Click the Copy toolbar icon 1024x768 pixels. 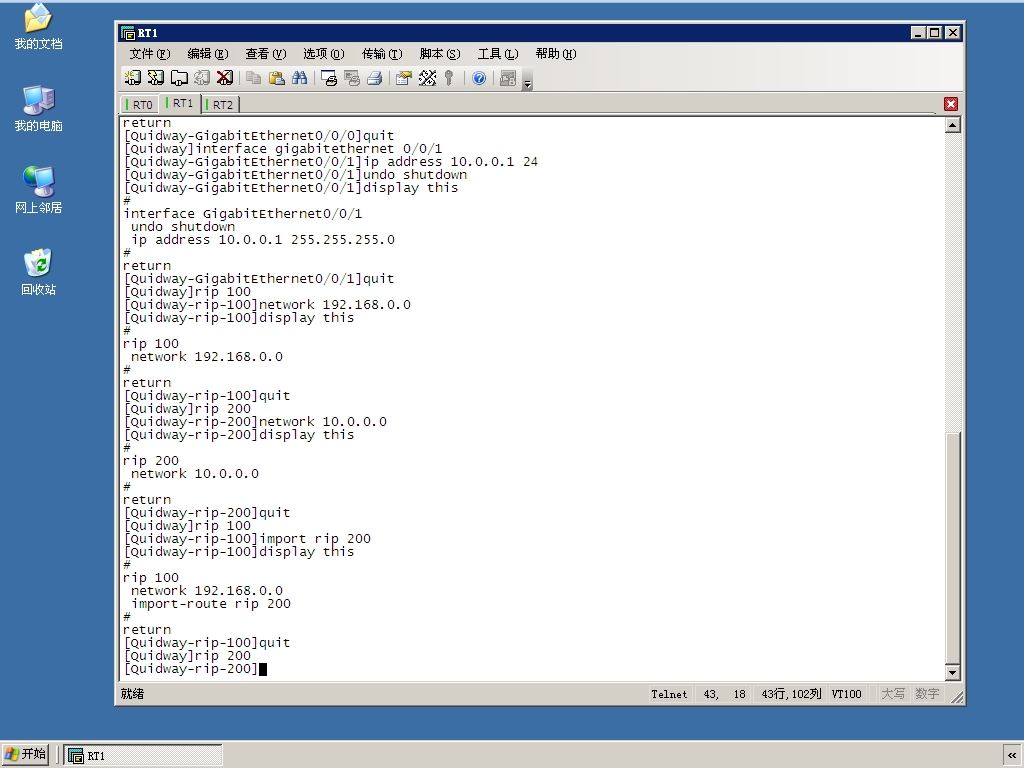pyautogui.click(x=253, y=78)
